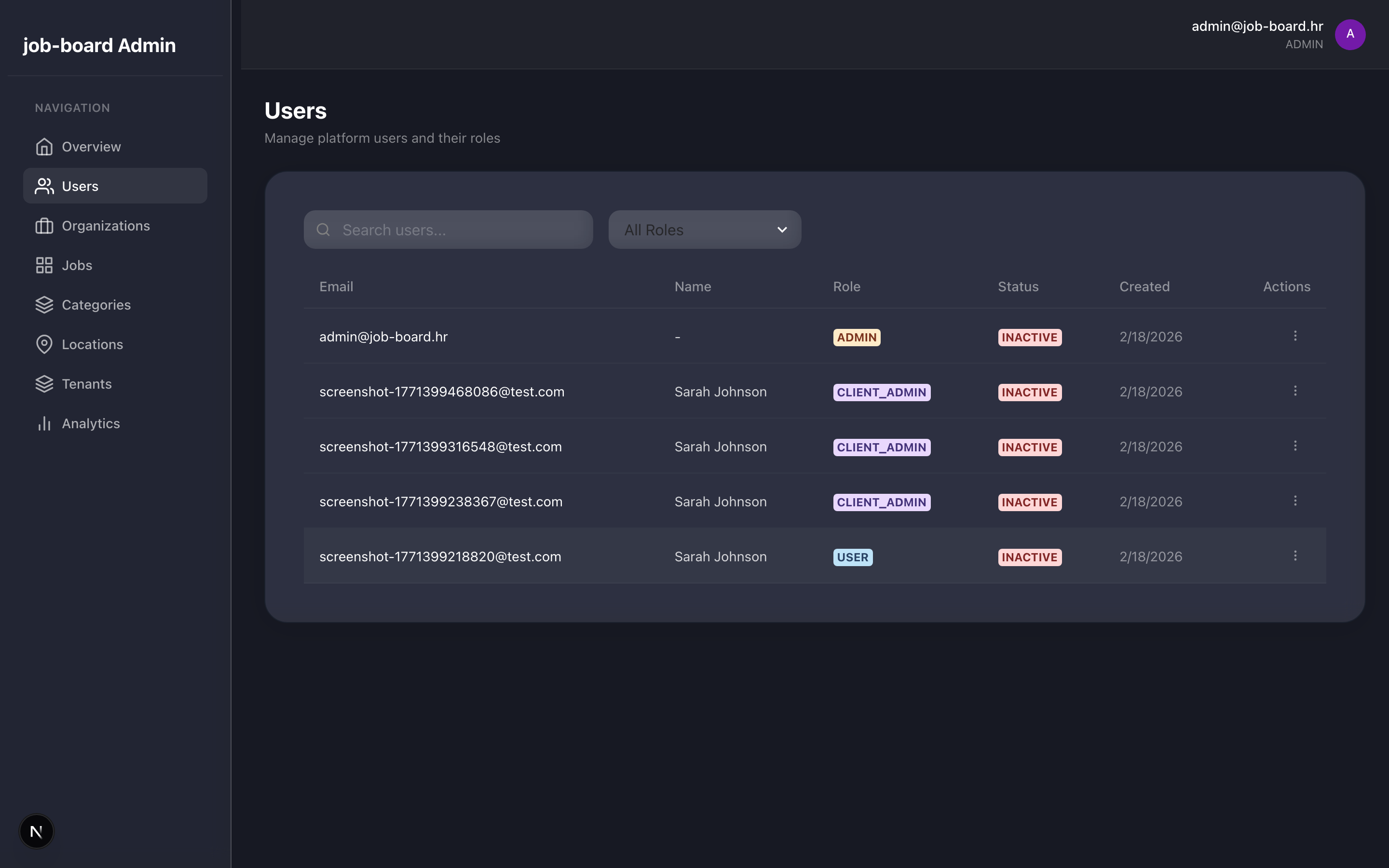The height and width of the screenshot is (868, 1389).
Task: Click the ADMIN role badge on the first row
Action: coord(856,337)
